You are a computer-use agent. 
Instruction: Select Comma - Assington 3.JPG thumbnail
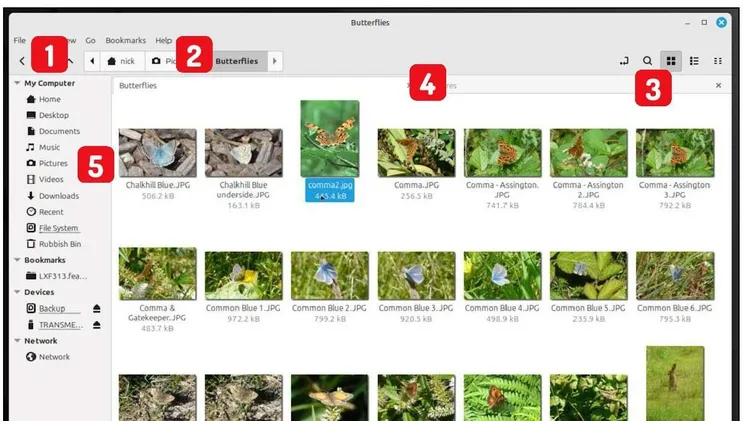pos(675,153)
